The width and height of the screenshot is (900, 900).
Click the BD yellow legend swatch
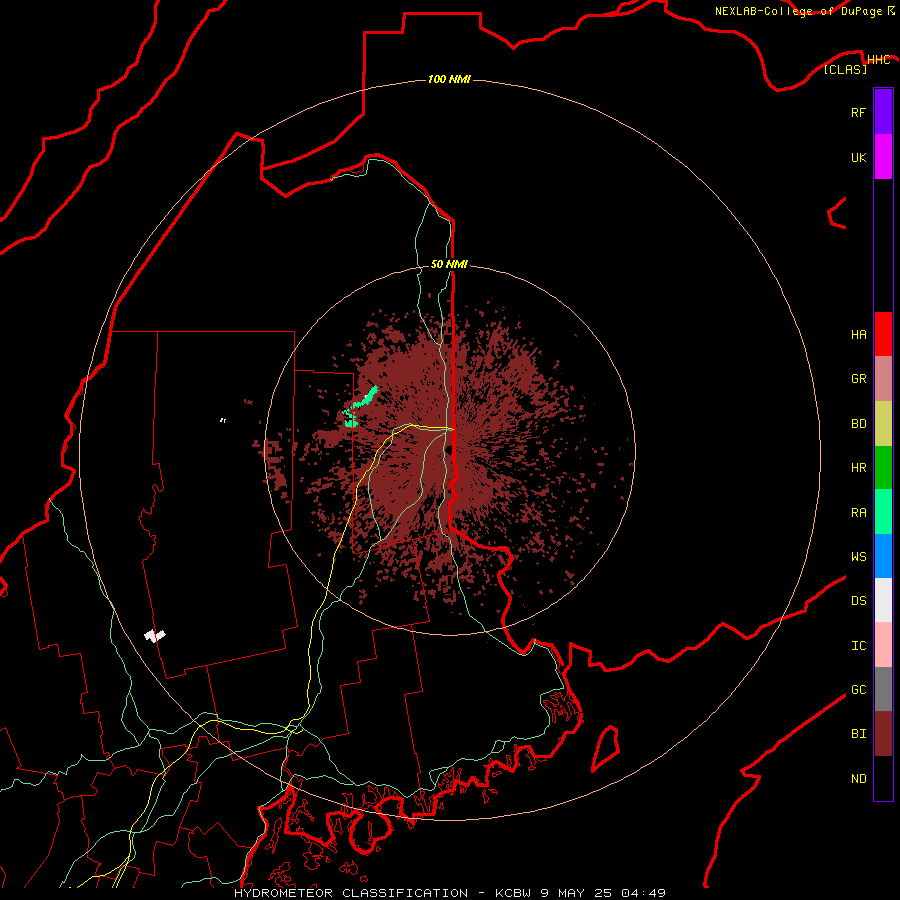click(883, 423)
